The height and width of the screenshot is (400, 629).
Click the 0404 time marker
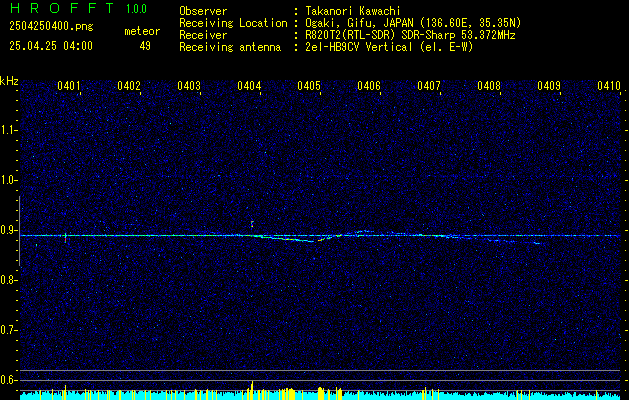point(249,85)
